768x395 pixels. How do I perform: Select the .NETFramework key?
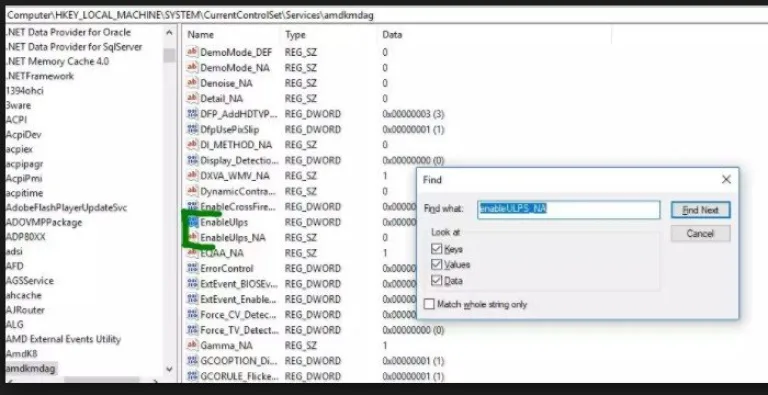[x=40, y=76]
